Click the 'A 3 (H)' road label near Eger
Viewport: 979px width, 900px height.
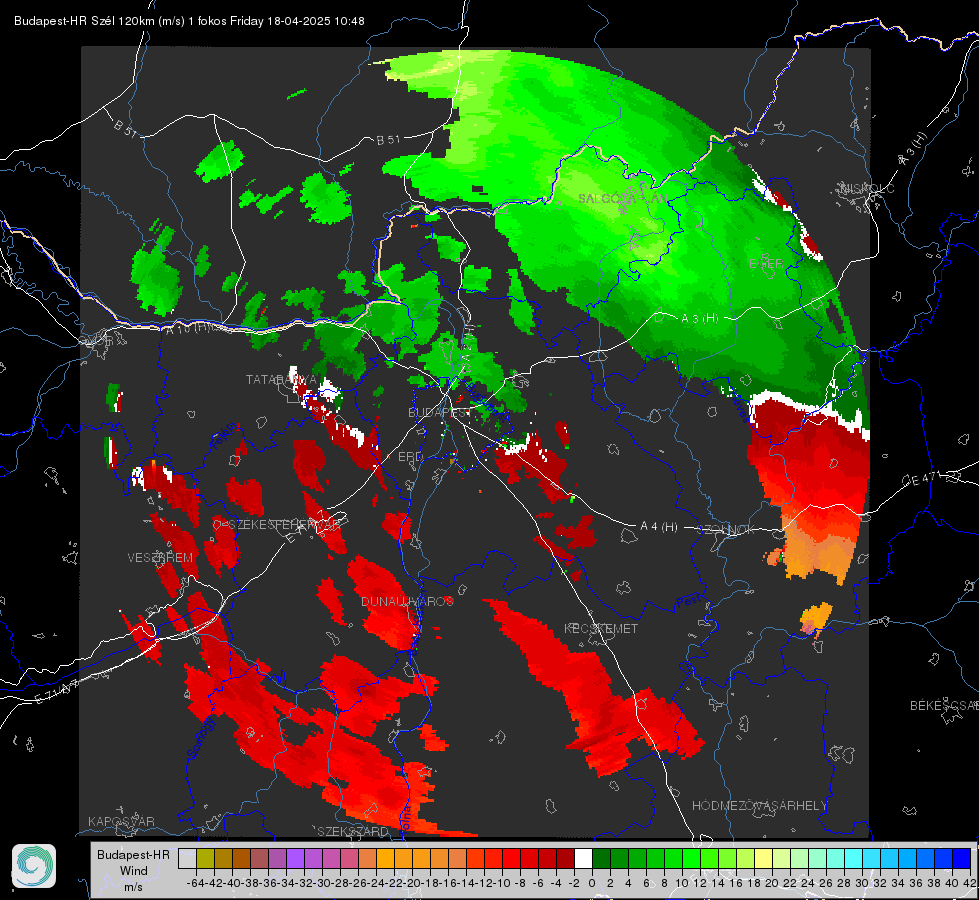click(699, 318)
